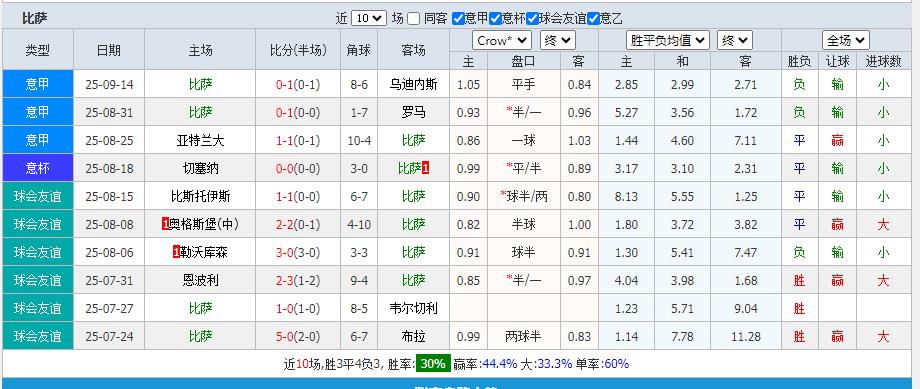Click the 日期 column header

click(109, 50)
